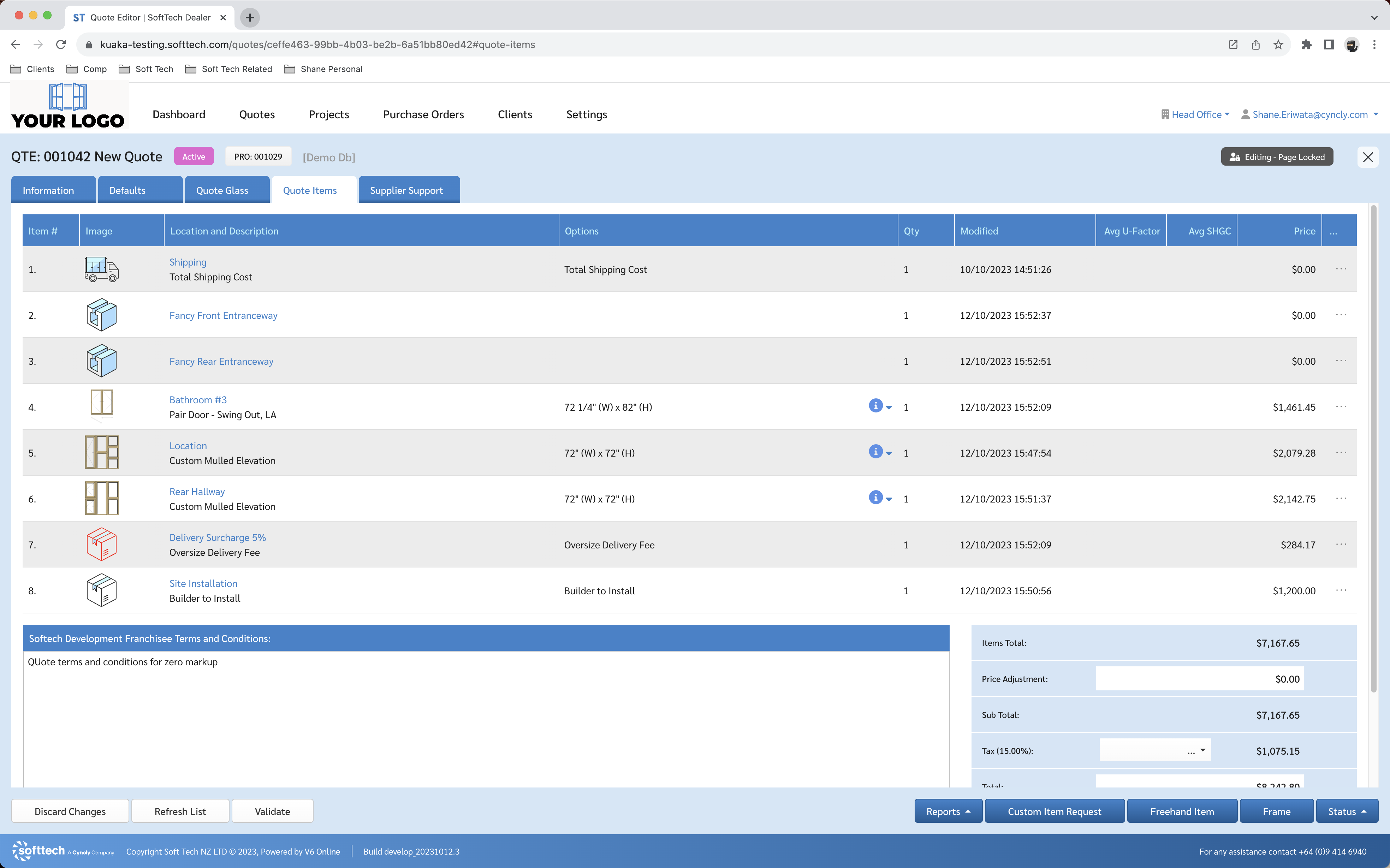Click the Rear Hallway elevation thumbnail

(x=101, y=498)
